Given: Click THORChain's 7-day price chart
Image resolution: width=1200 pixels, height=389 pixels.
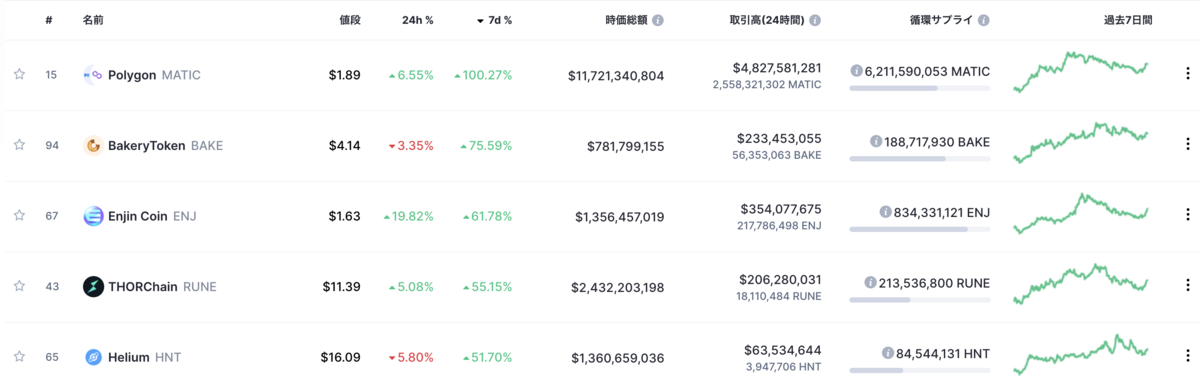Looking at the screenshot, I should pos(1081,284).
